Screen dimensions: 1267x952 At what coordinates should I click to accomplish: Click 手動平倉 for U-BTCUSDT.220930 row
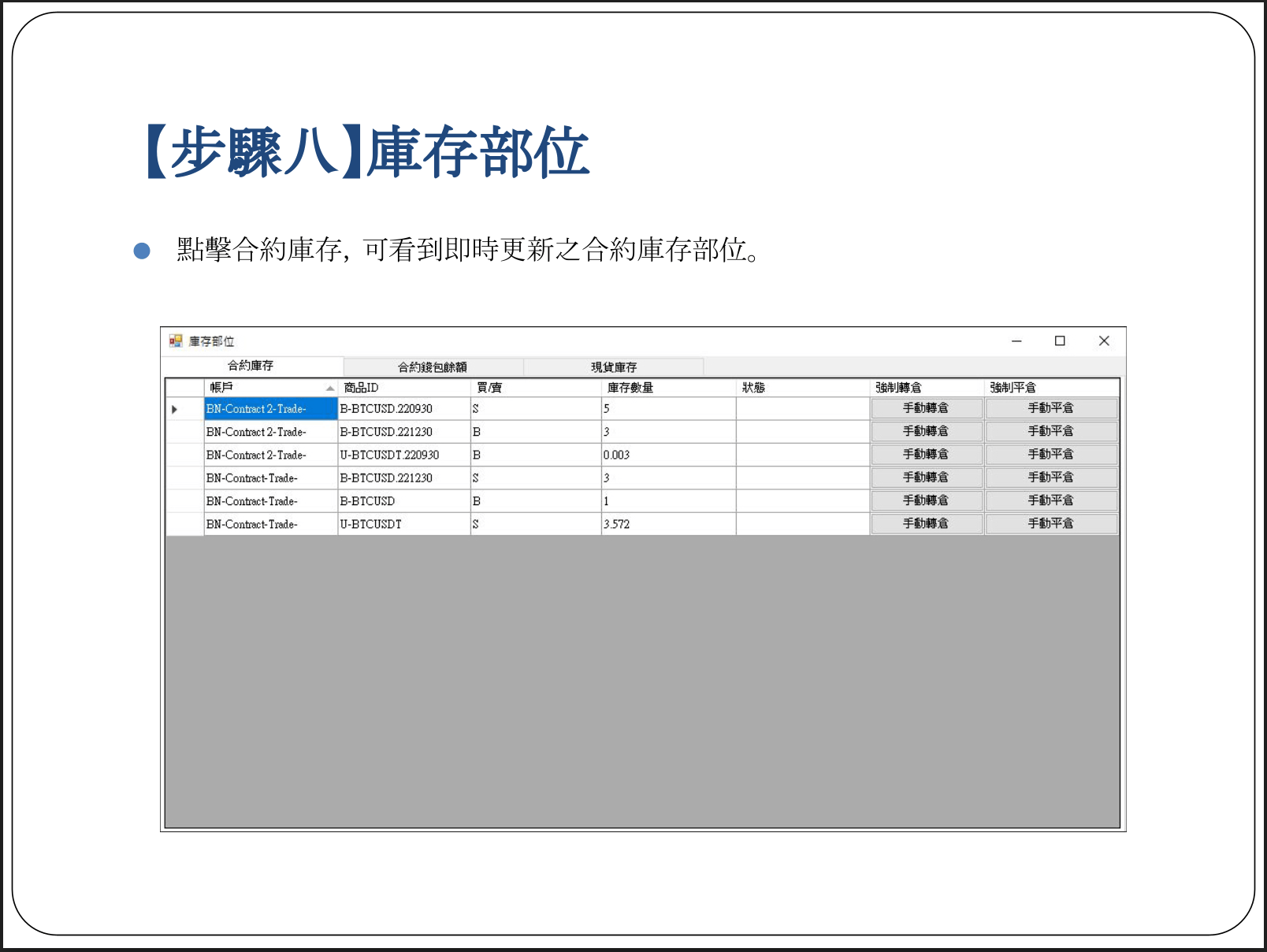(x=1051, y=454)
